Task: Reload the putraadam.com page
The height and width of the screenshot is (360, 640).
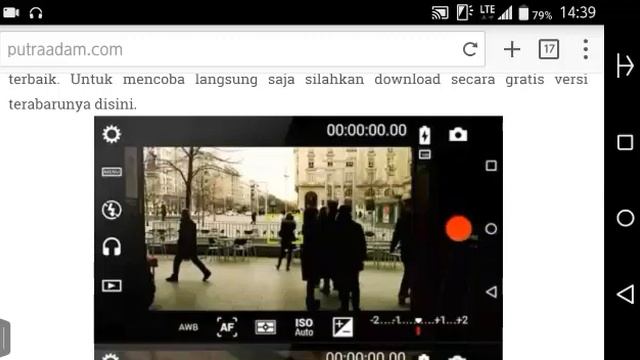Action: pyautogui.click(x=470, y=49)
